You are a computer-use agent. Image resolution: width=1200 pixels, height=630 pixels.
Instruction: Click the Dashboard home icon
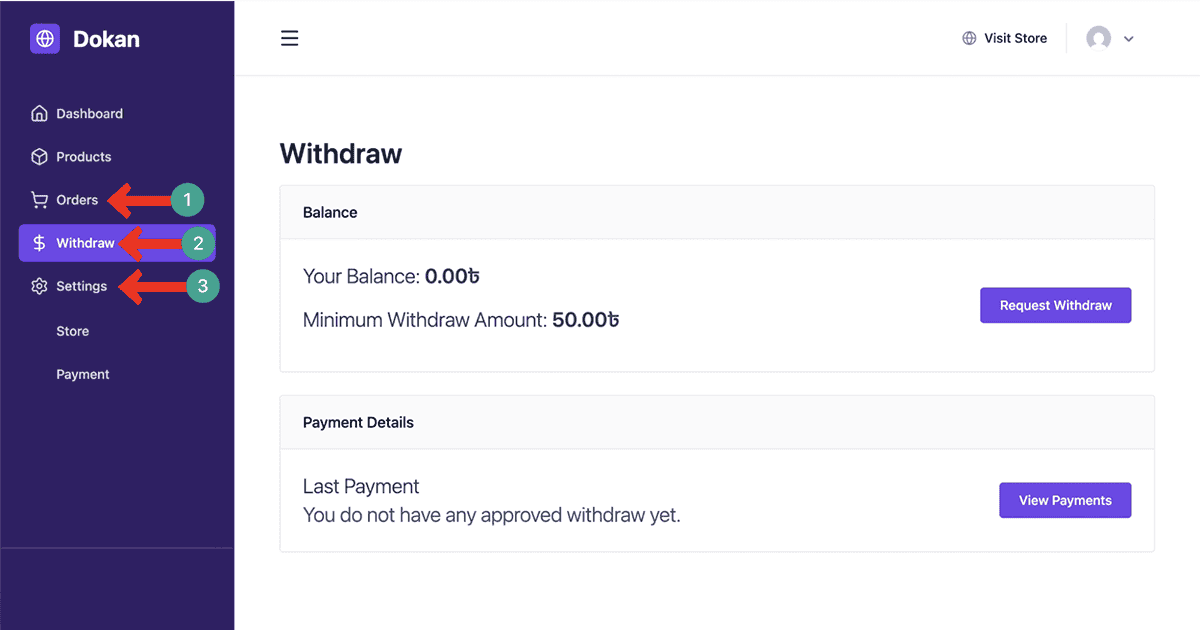pos(39,114)
